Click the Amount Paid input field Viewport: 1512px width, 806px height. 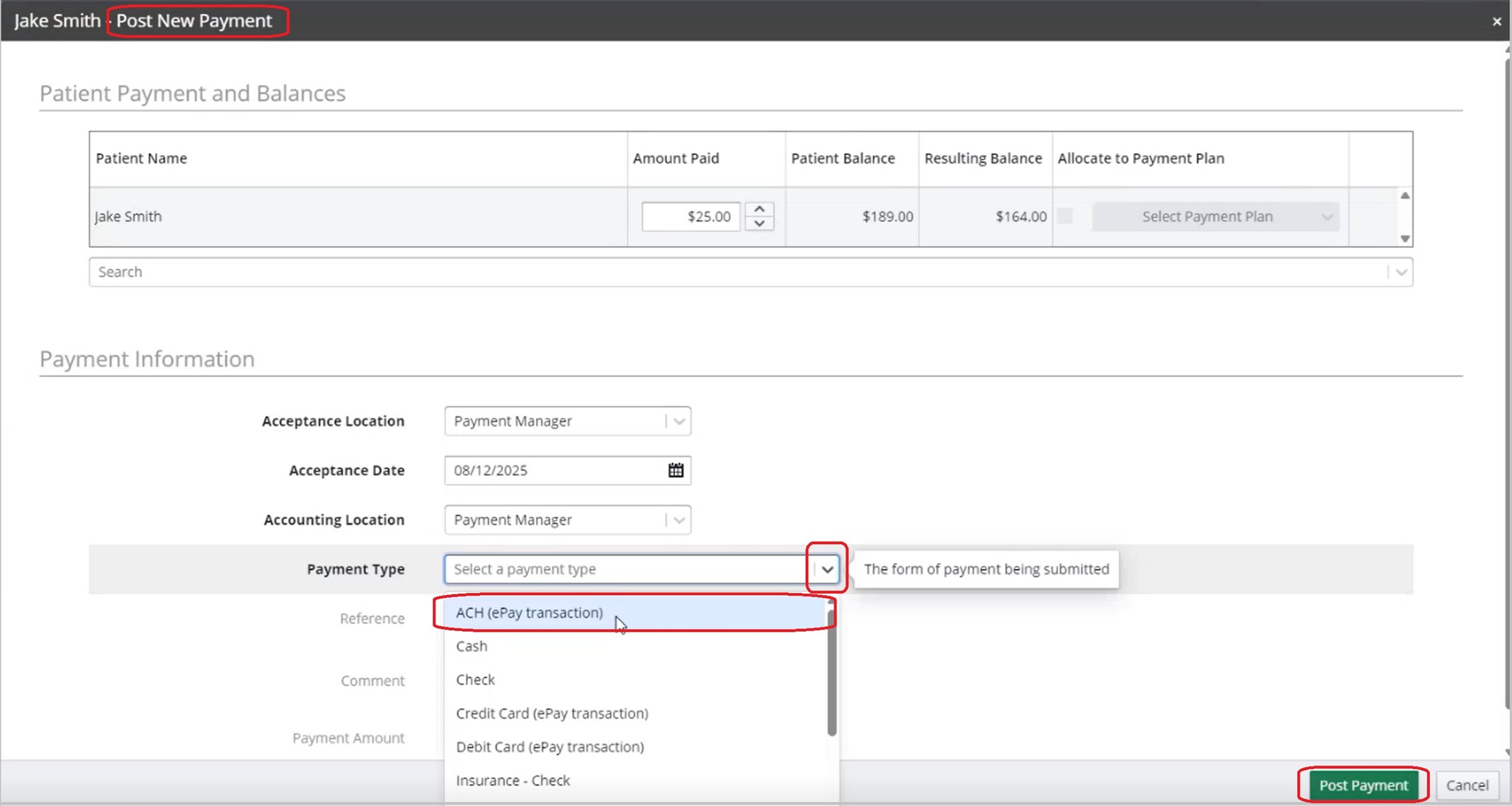click(690, 217)
